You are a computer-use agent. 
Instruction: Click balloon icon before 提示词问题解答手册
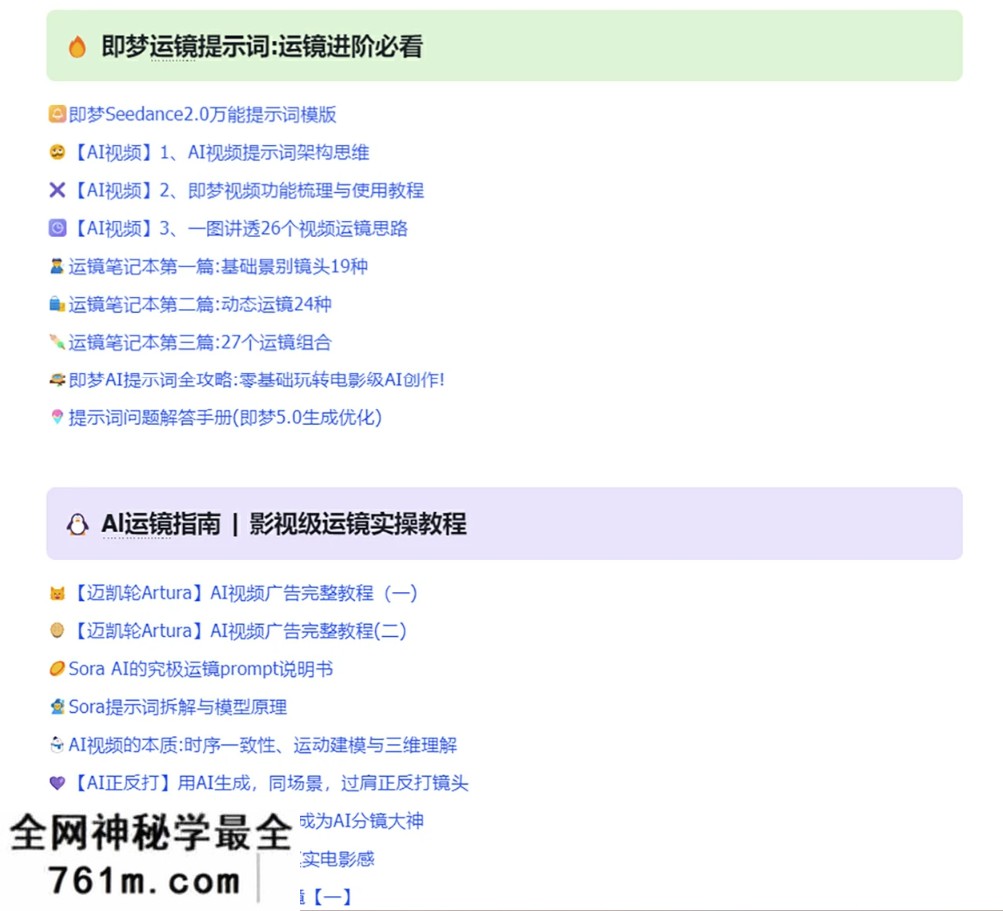coord(58,417)
